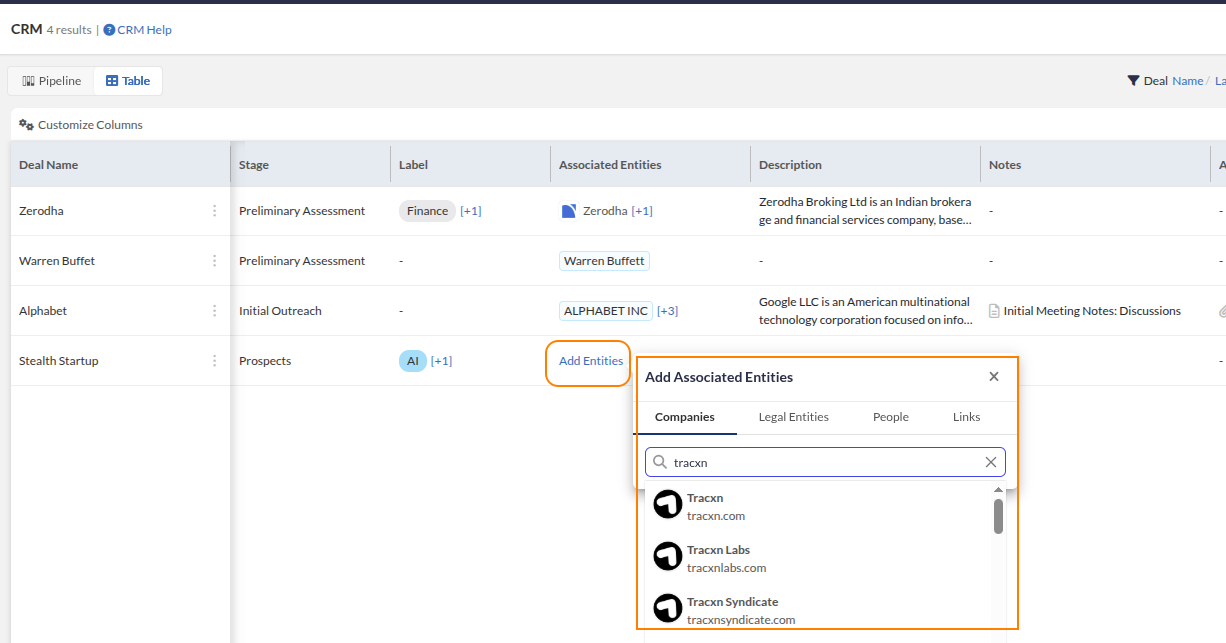Viewport: 1226px width, 643px height.
Task: Select the Legal Entities tab
Action: point(793,417)
